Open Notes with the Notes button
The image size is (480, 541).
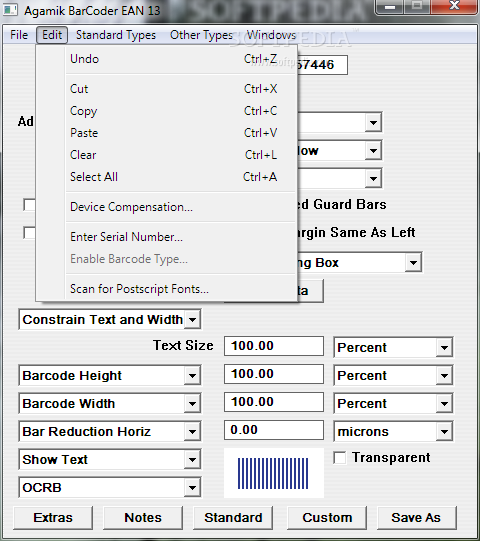click(x=143, y=518)
